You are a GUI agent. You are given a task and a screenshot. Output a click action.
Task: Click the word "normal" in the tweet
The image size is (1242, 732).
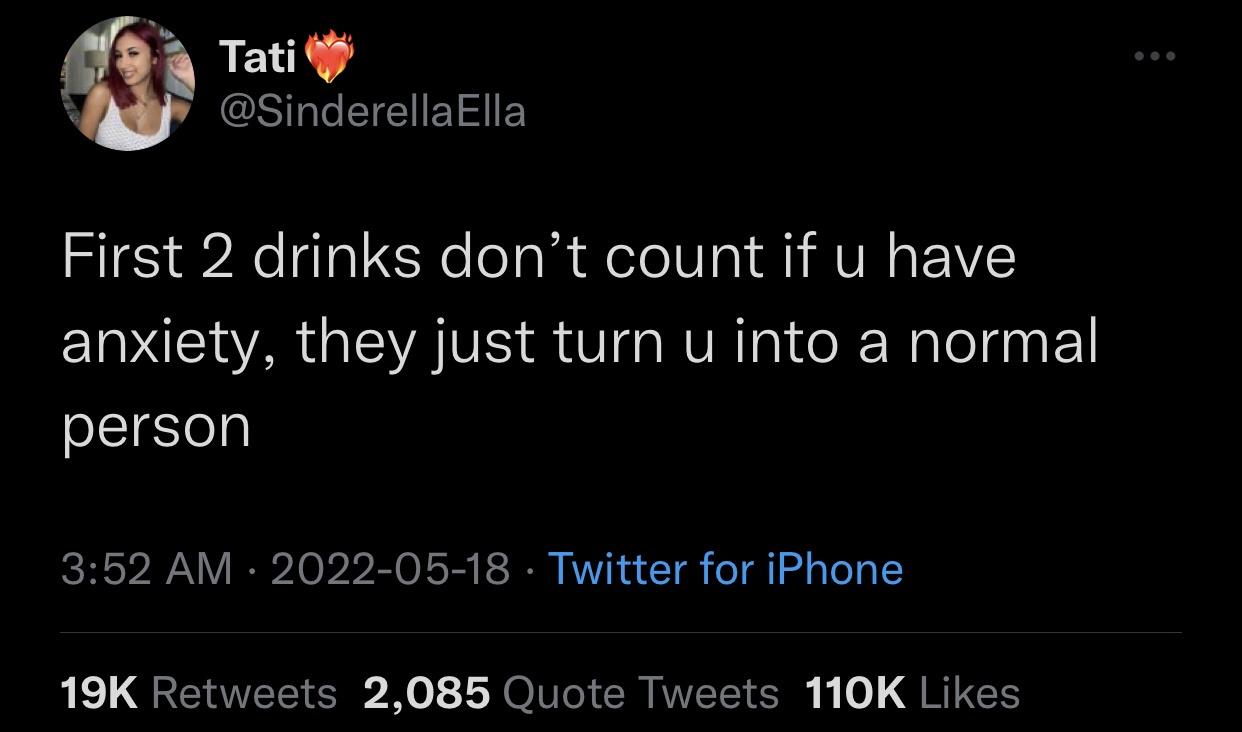coord(1003,341)
